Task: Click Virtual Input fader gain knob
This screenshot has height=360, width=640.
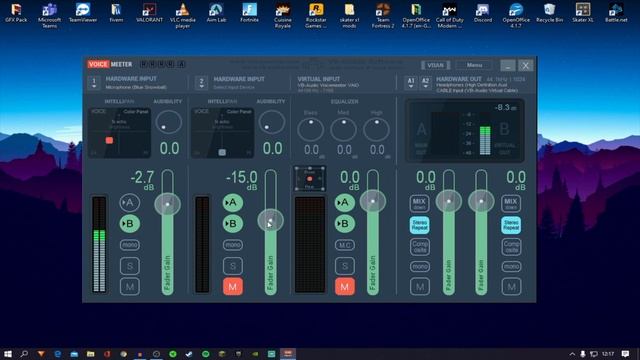Action: [373, 201]
